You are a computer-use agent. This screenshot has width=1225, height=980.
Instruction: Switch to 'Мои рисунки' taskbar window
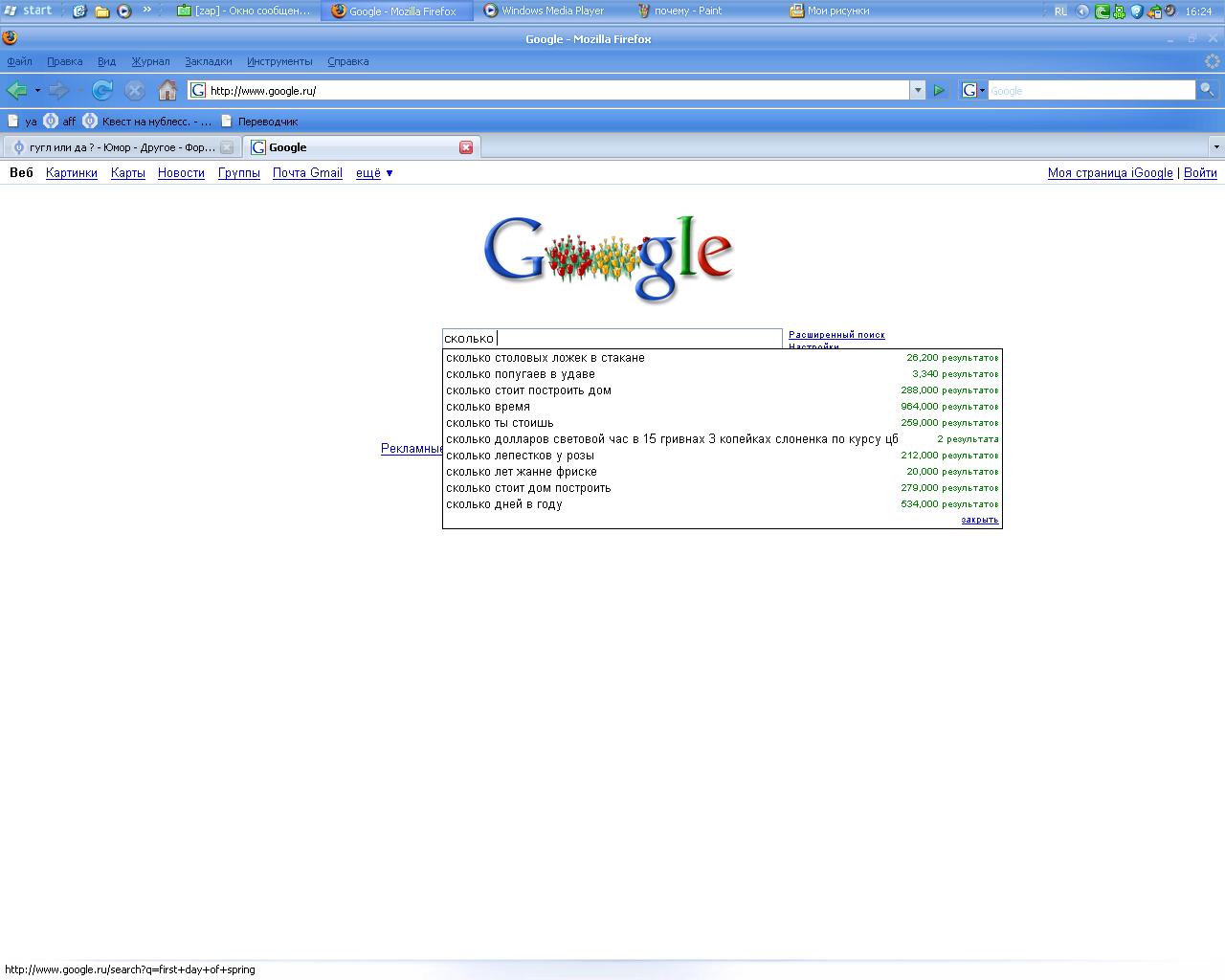829,11
